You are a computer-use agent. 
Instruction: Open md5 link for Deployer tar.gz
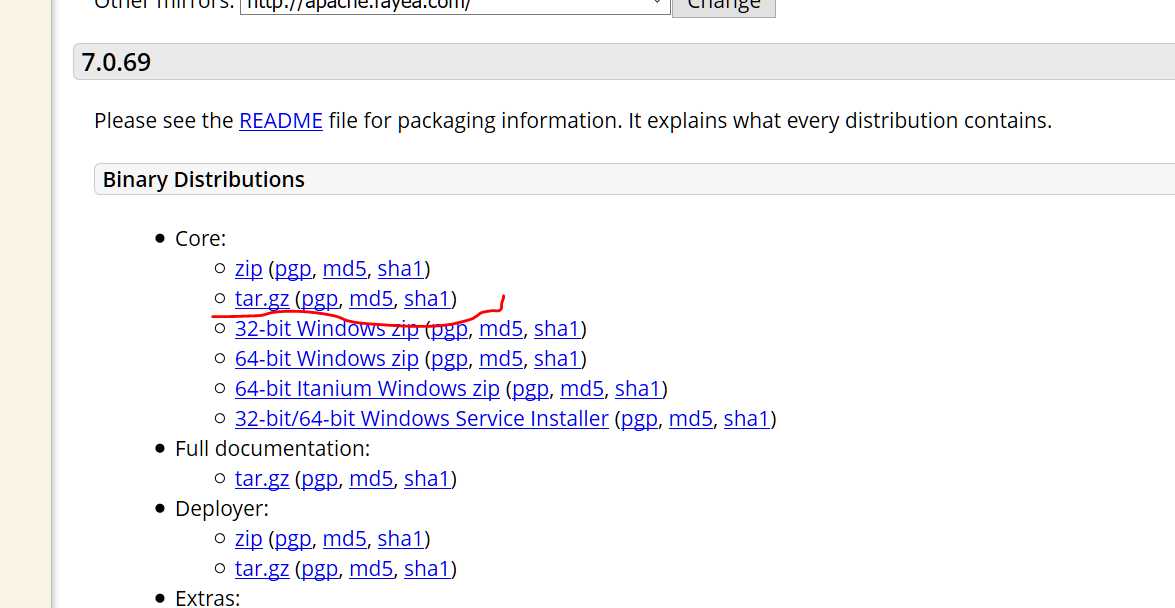pos(371,568)
